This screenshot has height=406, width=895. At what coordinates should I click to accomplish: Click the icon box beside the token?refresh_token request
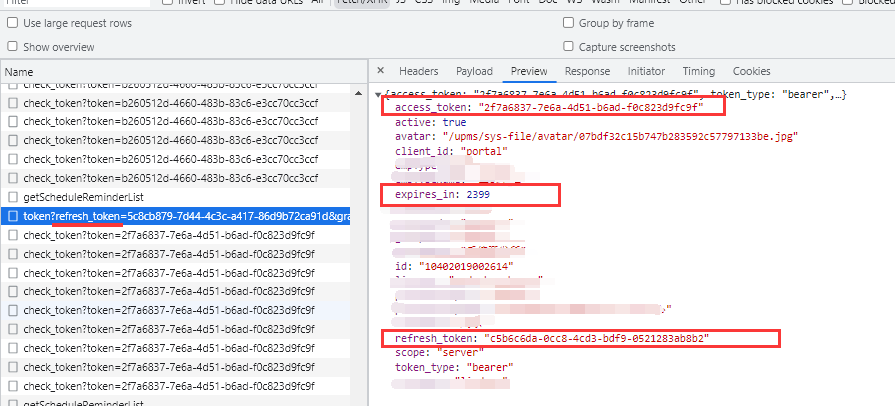(13, 216)
